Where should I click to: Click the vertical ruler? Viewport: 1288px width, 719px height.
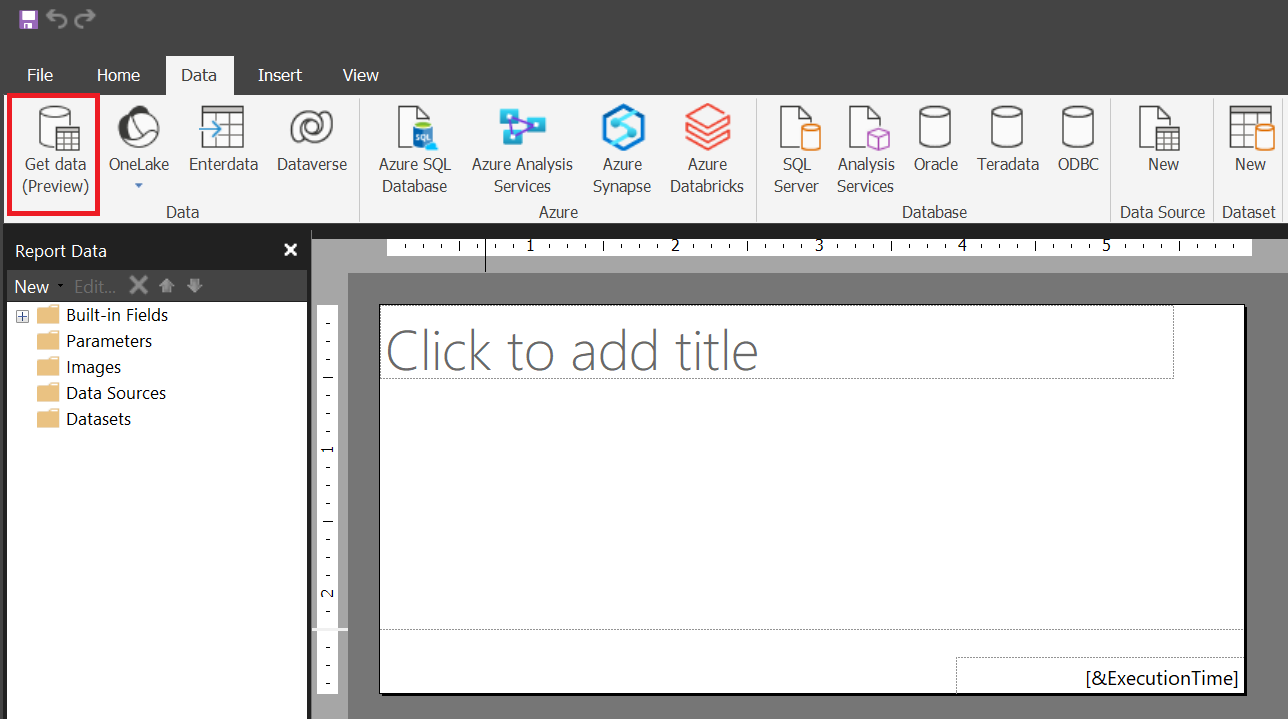tap(328, 500)
